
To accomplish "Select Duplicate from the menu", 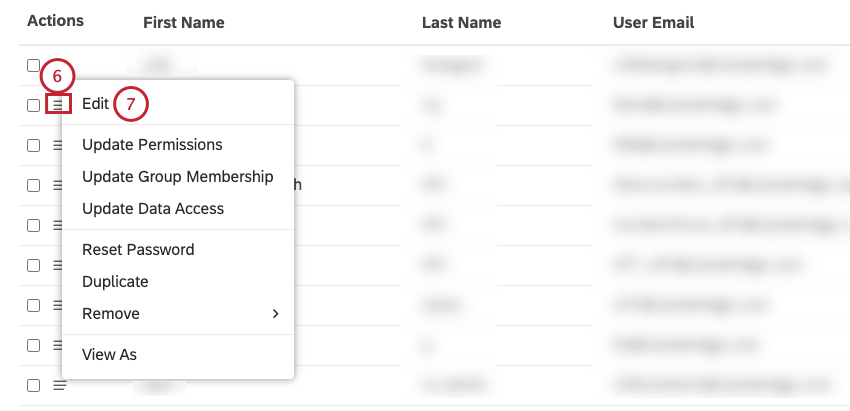I will coord(115,282).
